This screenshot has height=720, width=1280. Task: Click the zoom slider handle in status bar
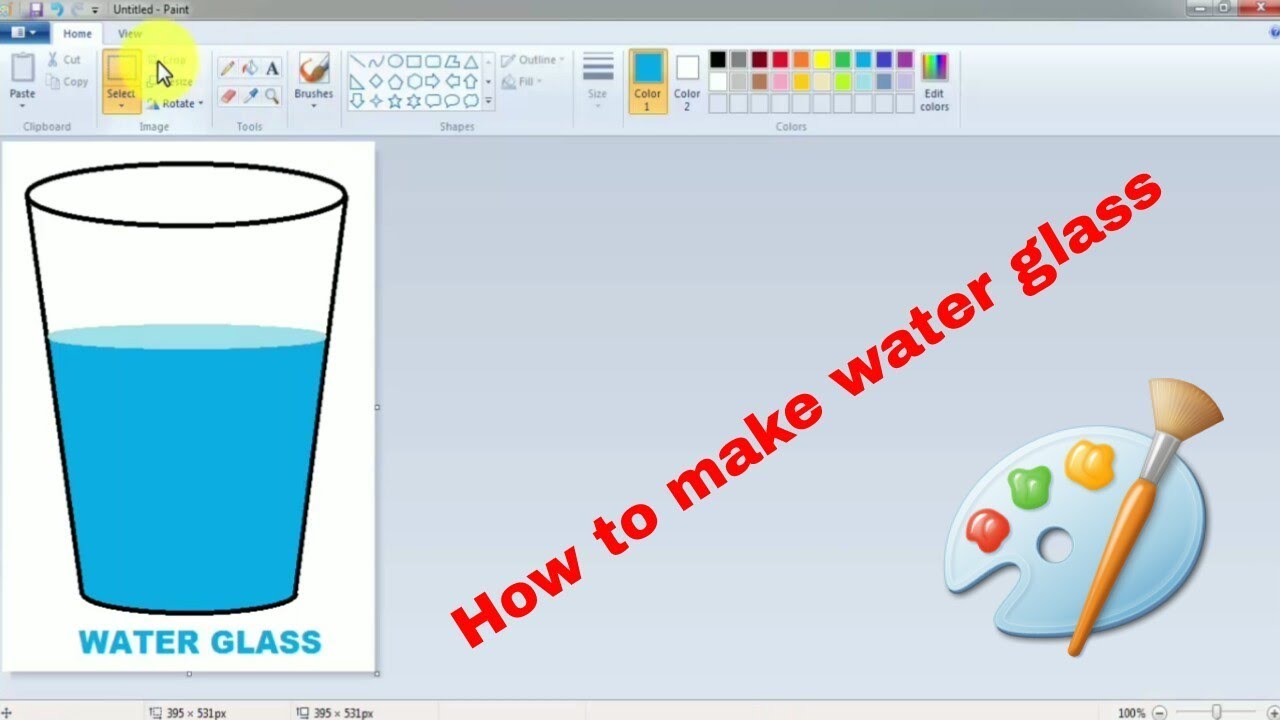point(1217,712)
